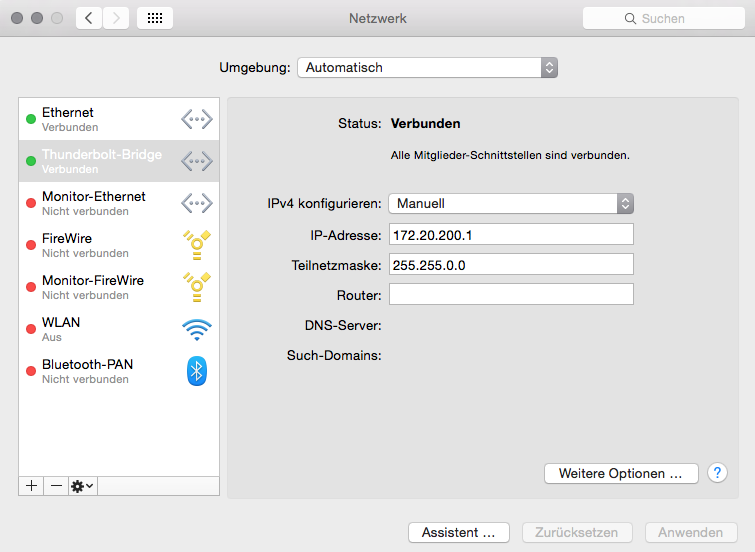The image size is (755, 552).
Task: Select Monitor-FireWire service entry
Action: pos(100,287)
